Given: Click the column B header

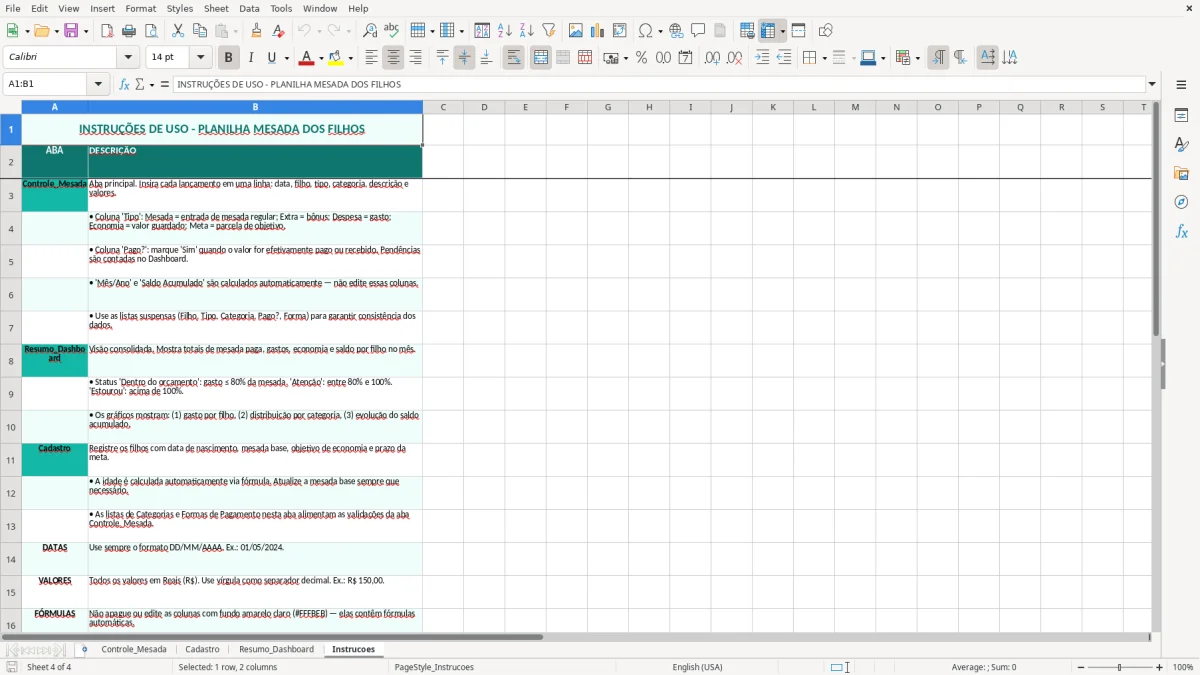Looking at the screenshot, I should click(x=255, y=107).
